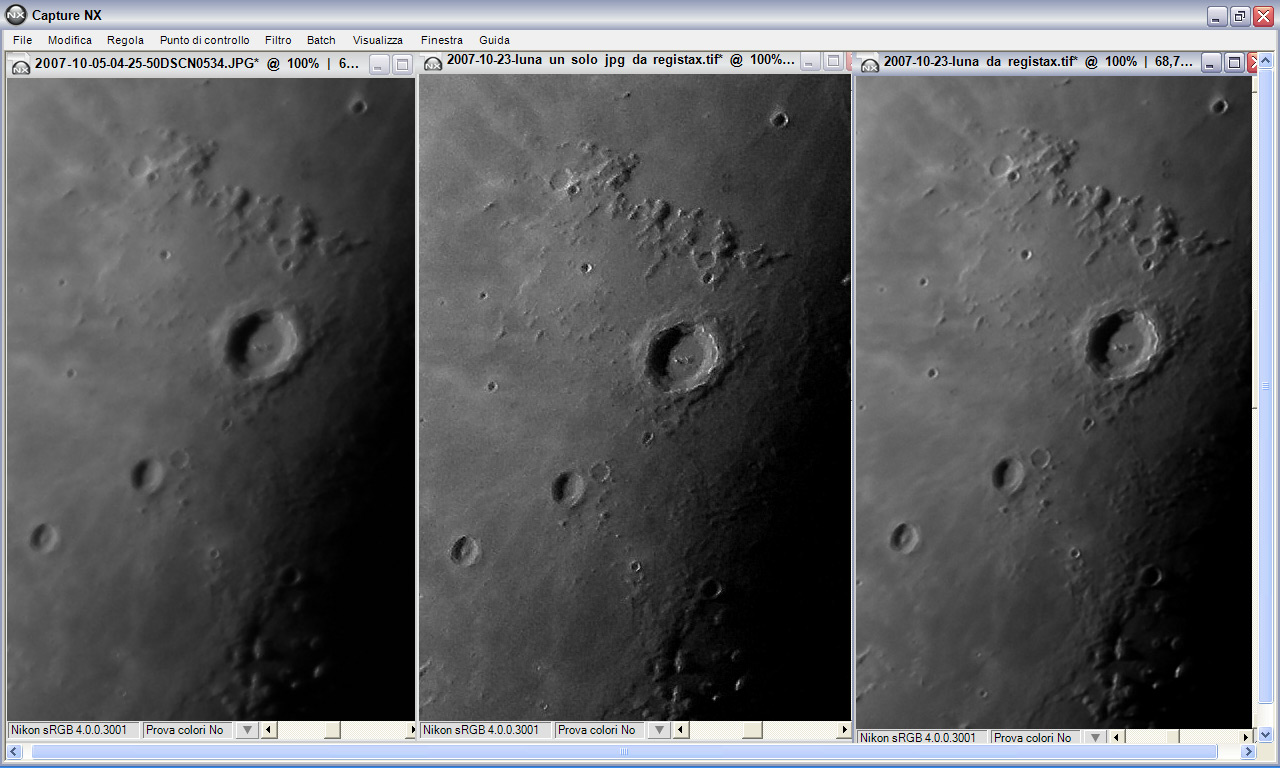Minimize the 'luna un solo jpg' image window
The height and width of the screenshot is (768, 1280).
(x=810, y=62)
